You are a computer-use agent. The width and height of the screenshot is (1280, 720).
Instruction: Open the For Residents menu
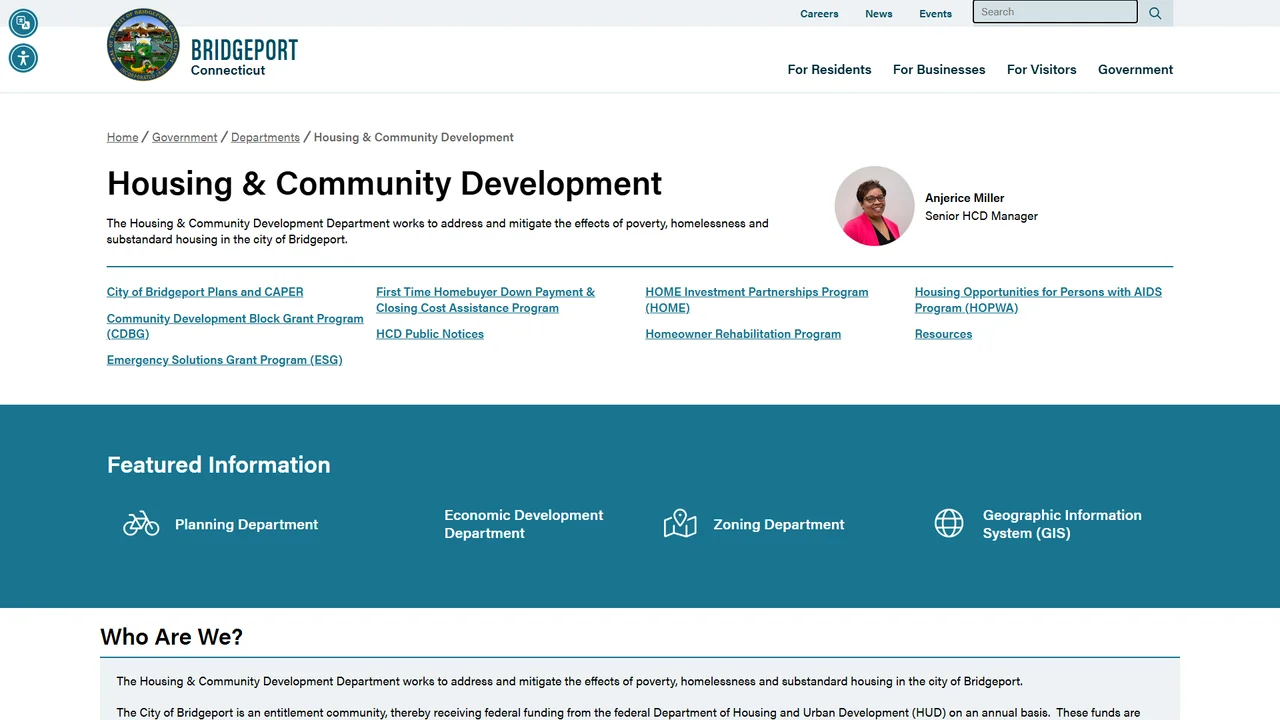coord(829,69)
